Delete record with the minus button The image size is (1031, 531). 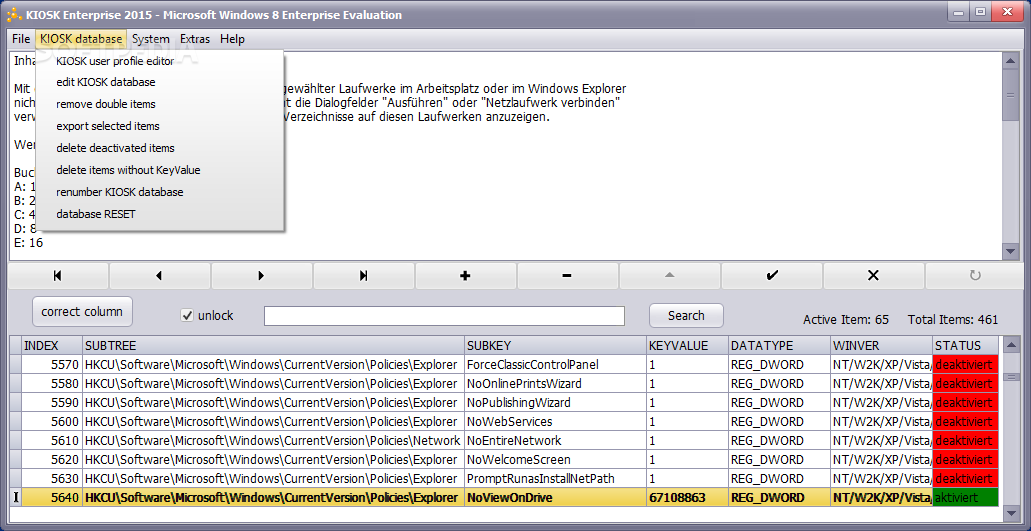click(567, 276)
